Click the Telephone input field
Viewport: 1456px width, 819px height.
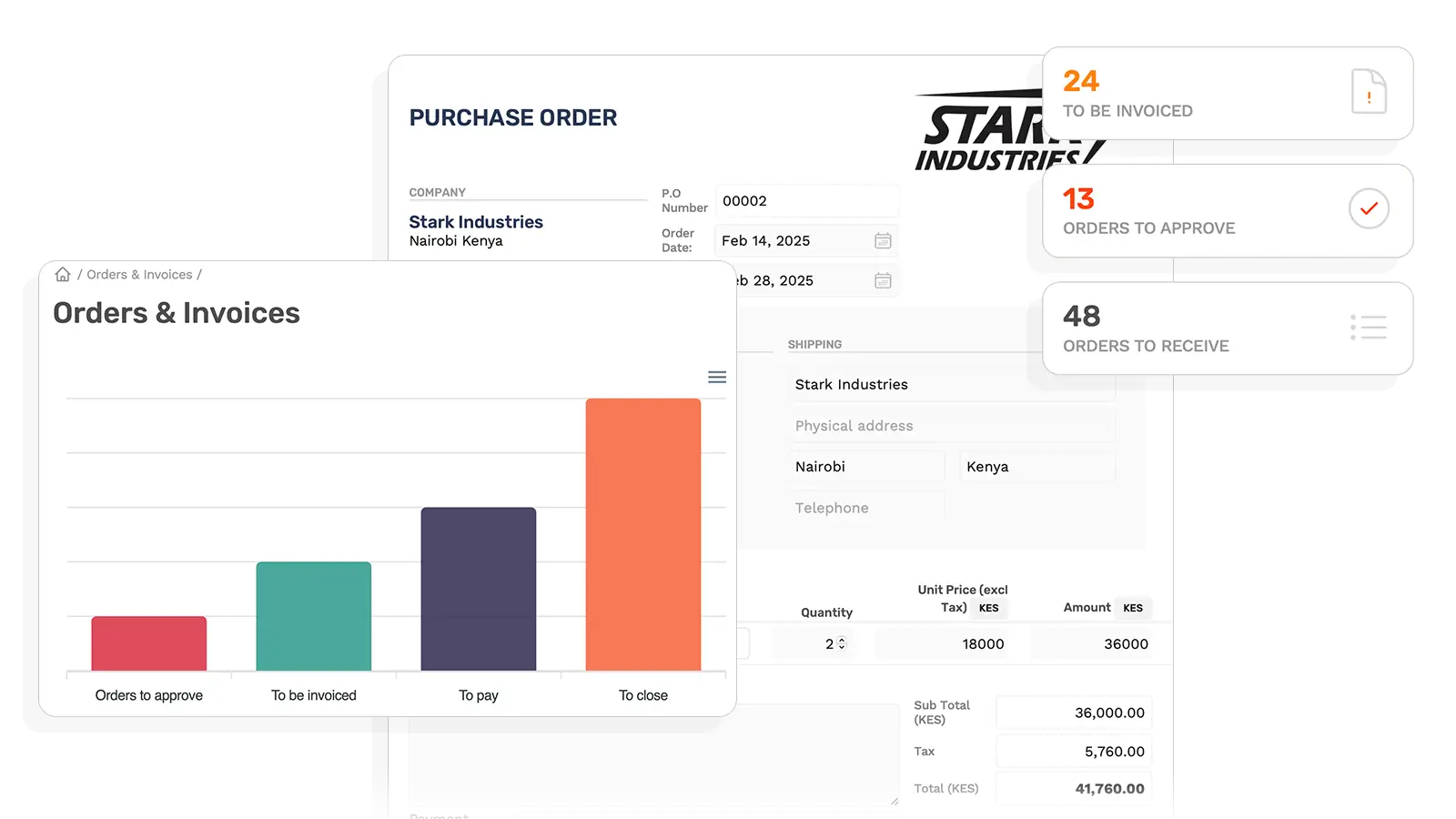coord(867,508)
